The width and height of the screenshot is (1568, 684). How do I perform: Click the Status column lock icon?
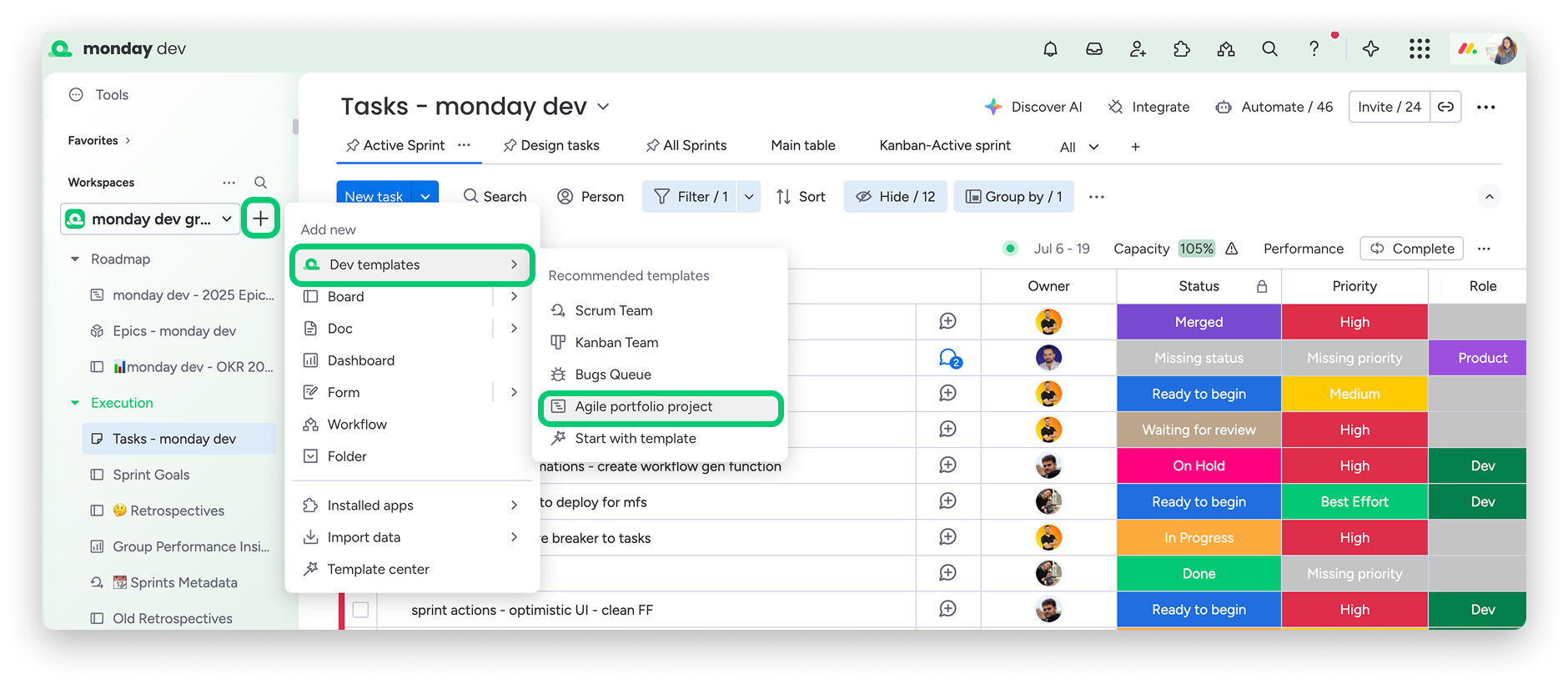click(x=1262, y=286)
